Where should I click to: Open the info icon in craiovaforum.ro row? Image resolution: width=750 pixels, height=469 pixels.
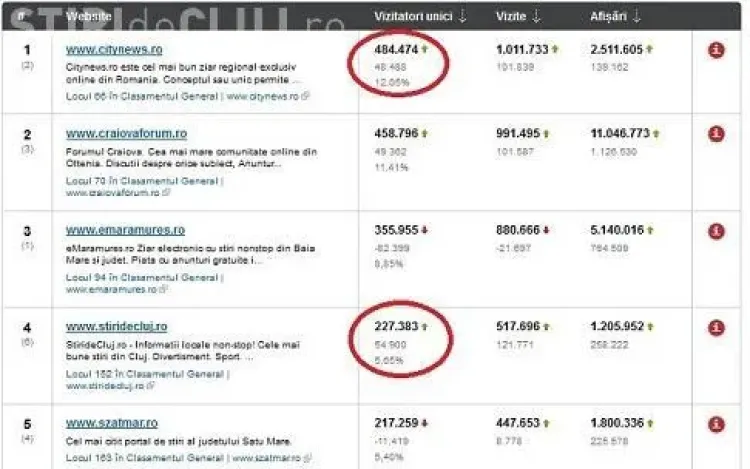(x=716, y=134)
